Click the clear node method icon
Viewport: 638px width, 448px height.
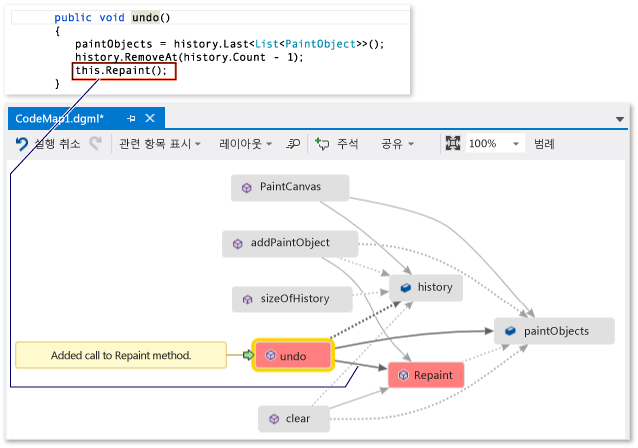tap(274, 419)
